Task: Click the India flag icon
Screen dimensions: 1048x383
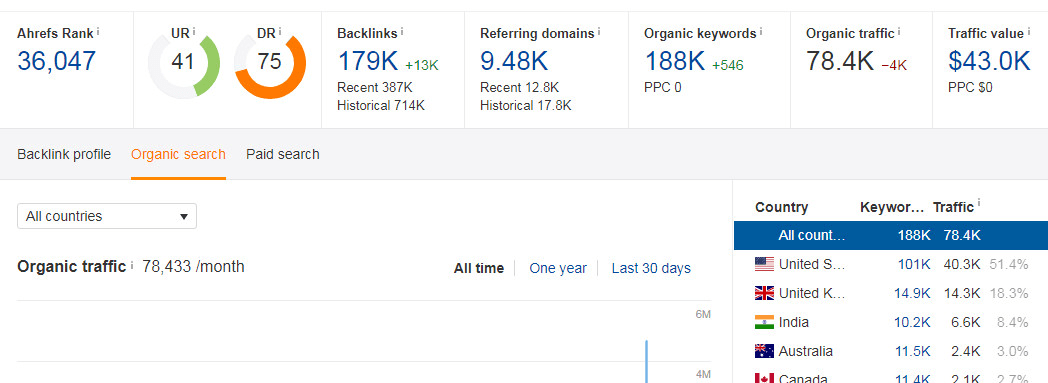Action: tap(764, 322)
